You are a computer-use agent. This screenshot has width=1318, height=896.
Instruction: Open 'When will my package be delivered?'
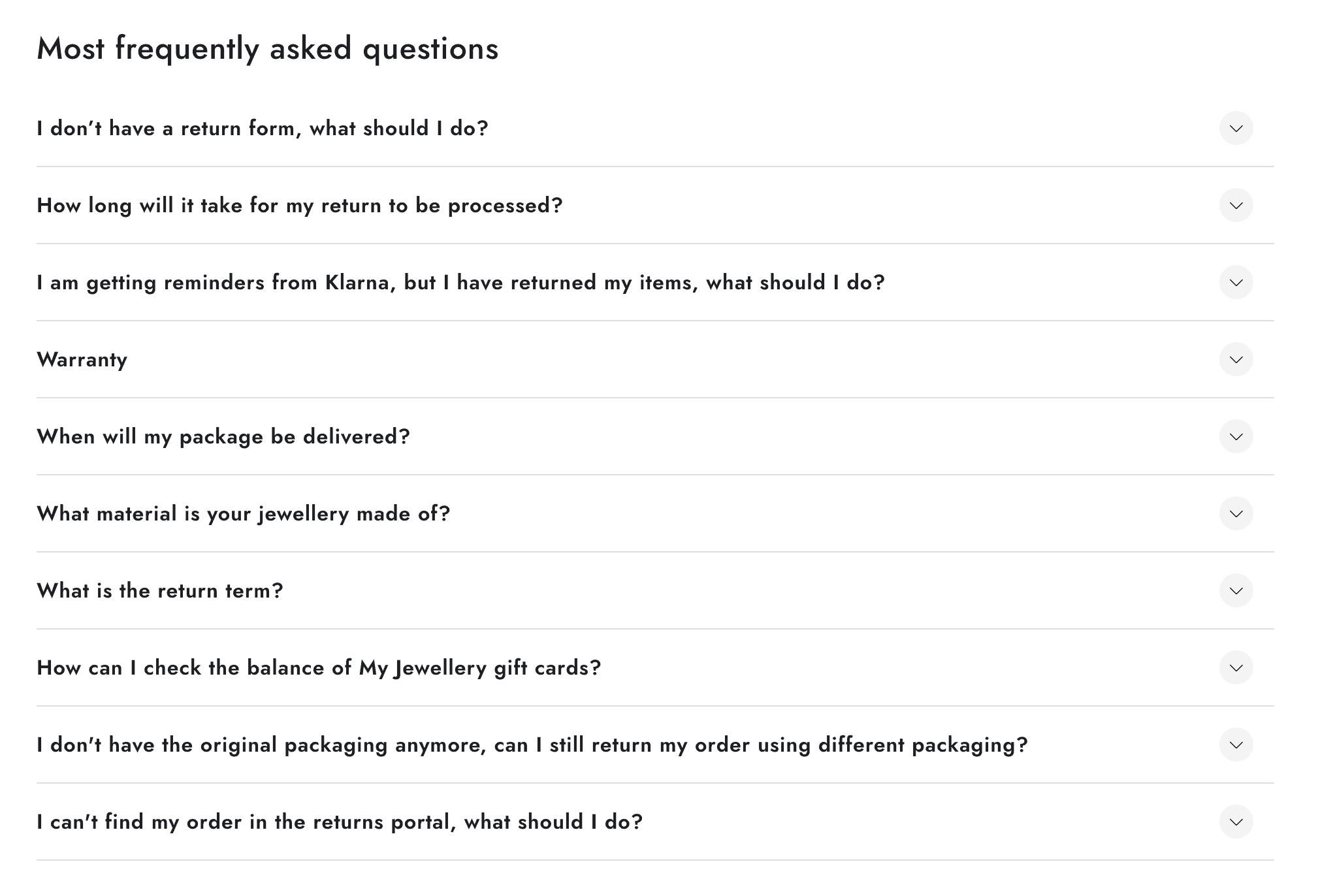point(223,436)
